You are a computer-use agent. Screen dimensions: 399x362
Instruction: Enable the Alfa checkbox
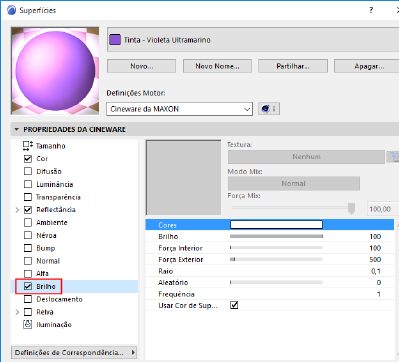(x=28, y=274)
